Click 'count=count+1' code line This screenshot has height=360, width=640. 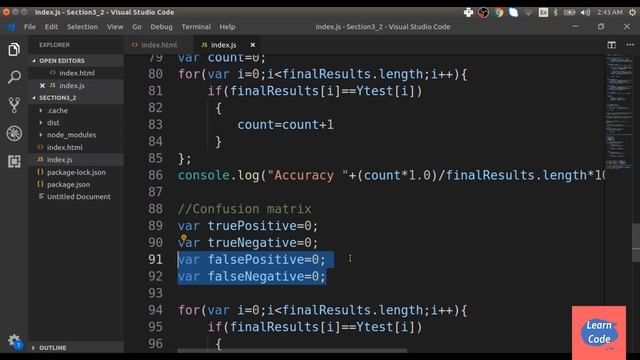click(285, 124)
